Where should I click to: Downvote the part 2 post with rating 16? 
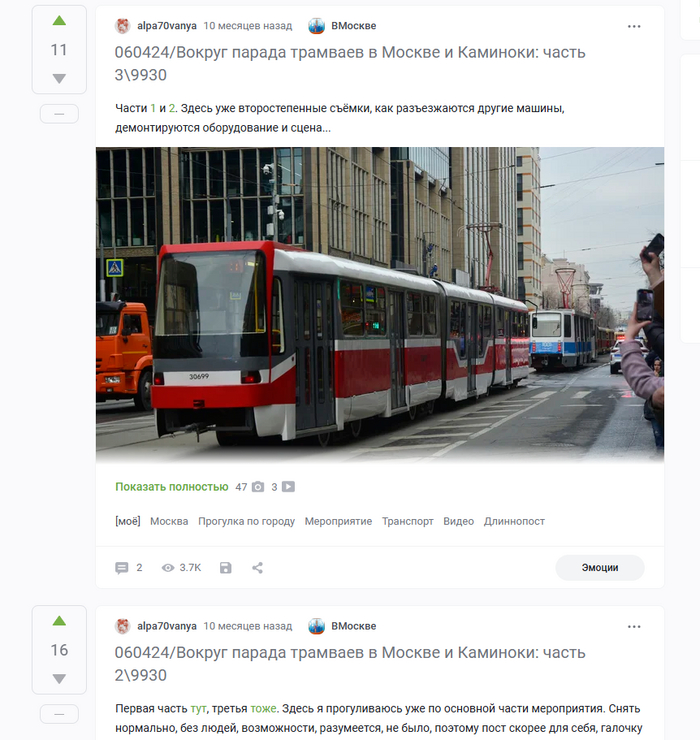coord(59,679)
